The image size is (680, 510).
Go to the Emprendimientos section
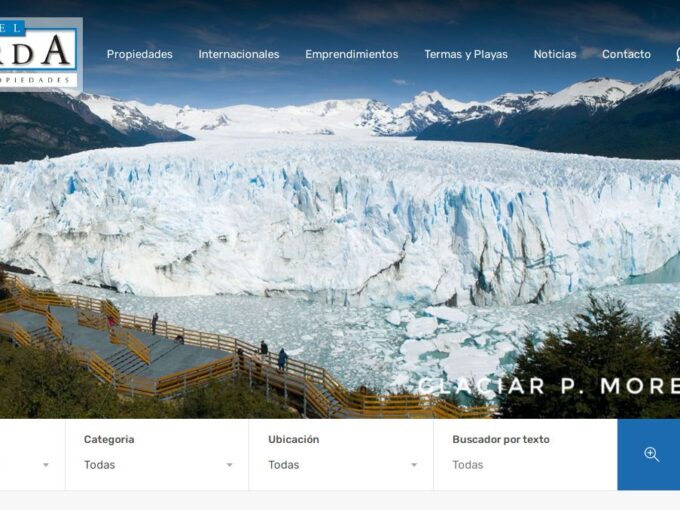(352, 54)
